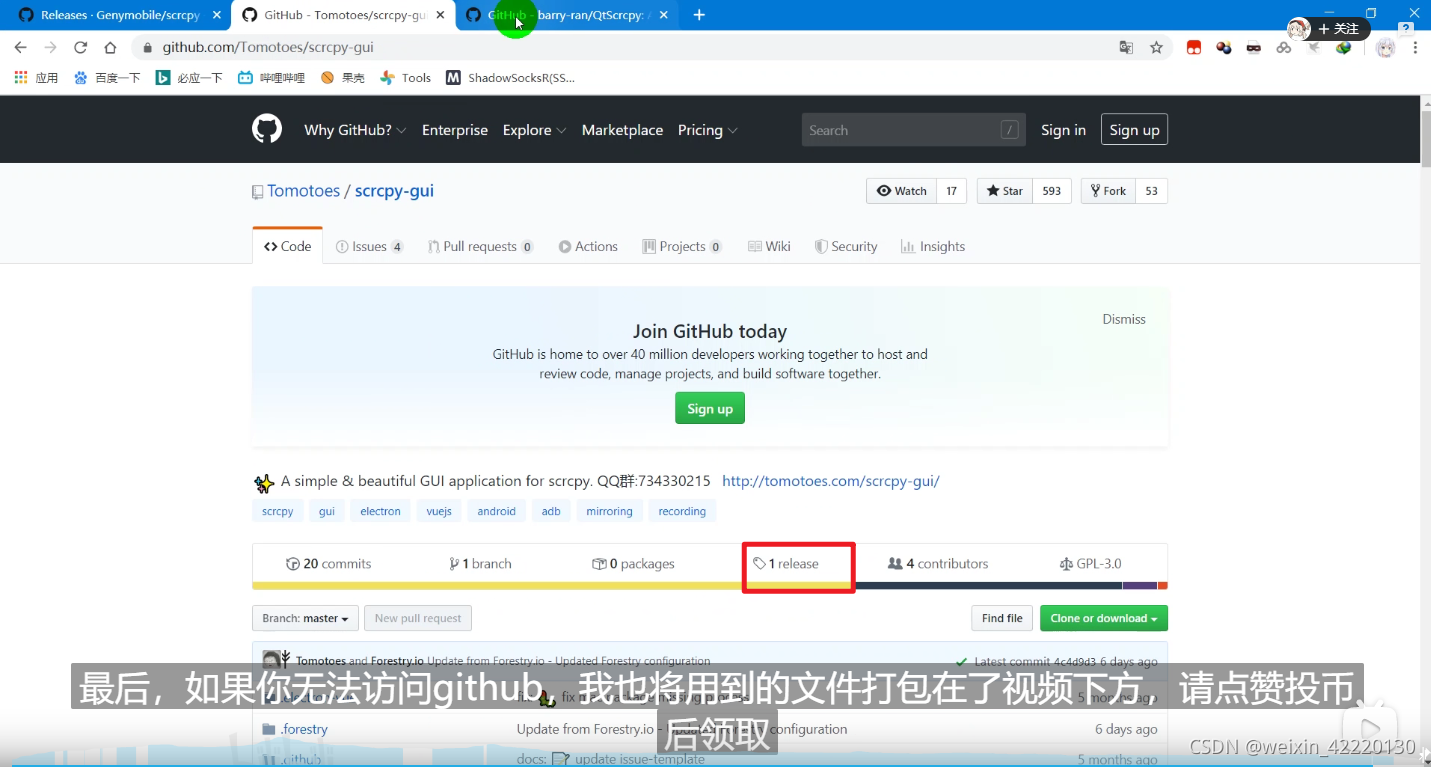
Task: Click the masked face extension icon
Action: 1254,47
